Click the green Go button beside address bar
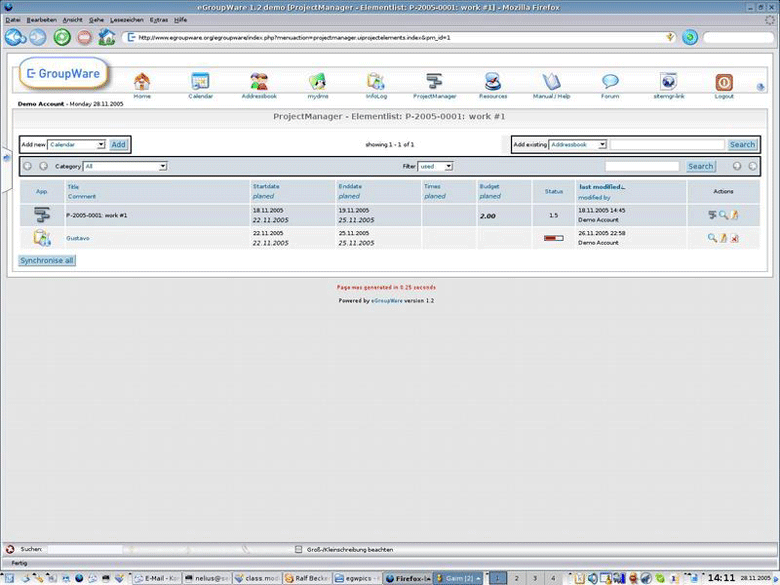780x585 pixels. (x=690, y=37)
